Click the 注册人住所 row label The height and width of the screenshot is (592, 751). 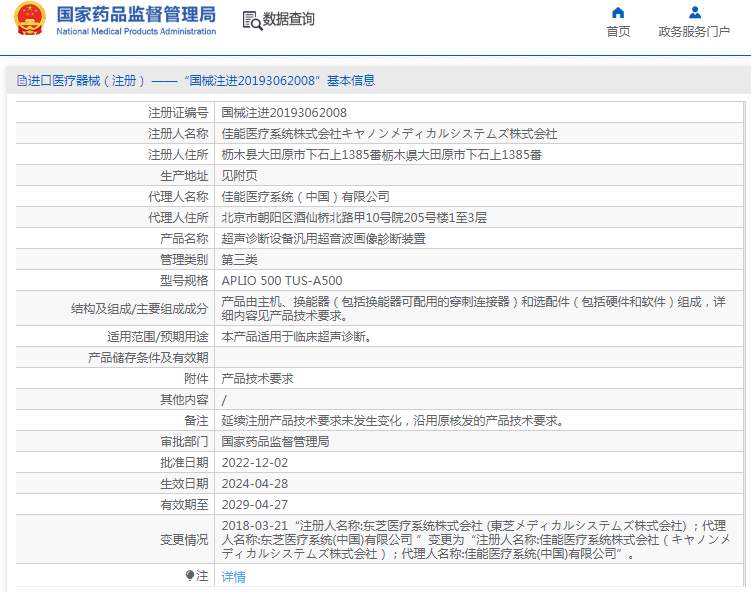(x=178, y=155)
